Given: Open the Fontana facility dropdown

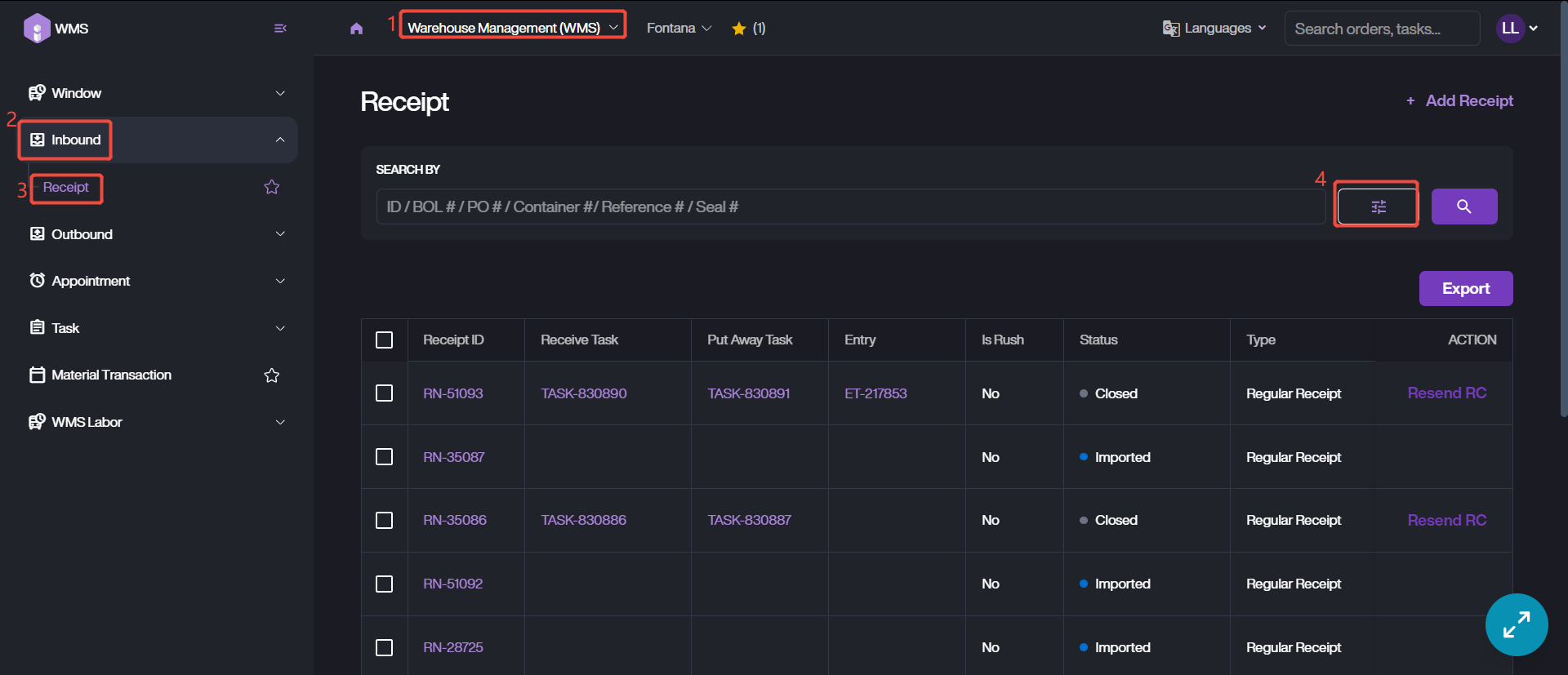Looking at the screenshot, I should (679, 29).
